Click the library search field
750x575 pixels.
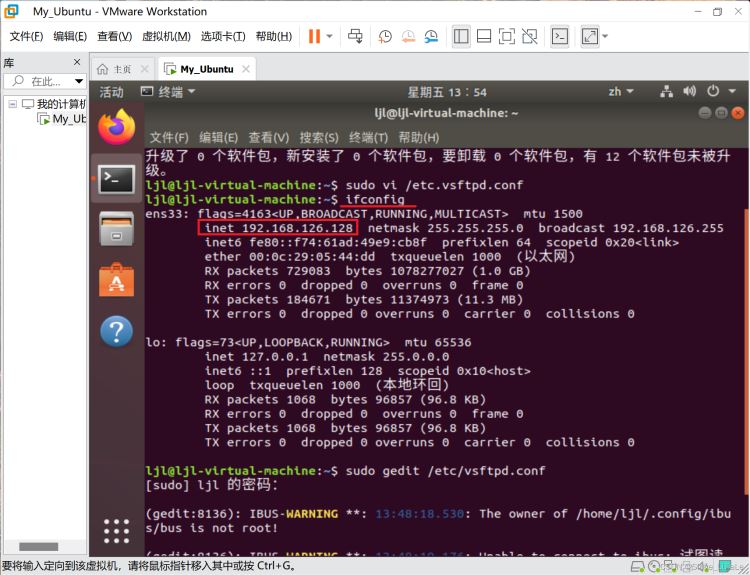pyautogui.click(x=39, y=81)
